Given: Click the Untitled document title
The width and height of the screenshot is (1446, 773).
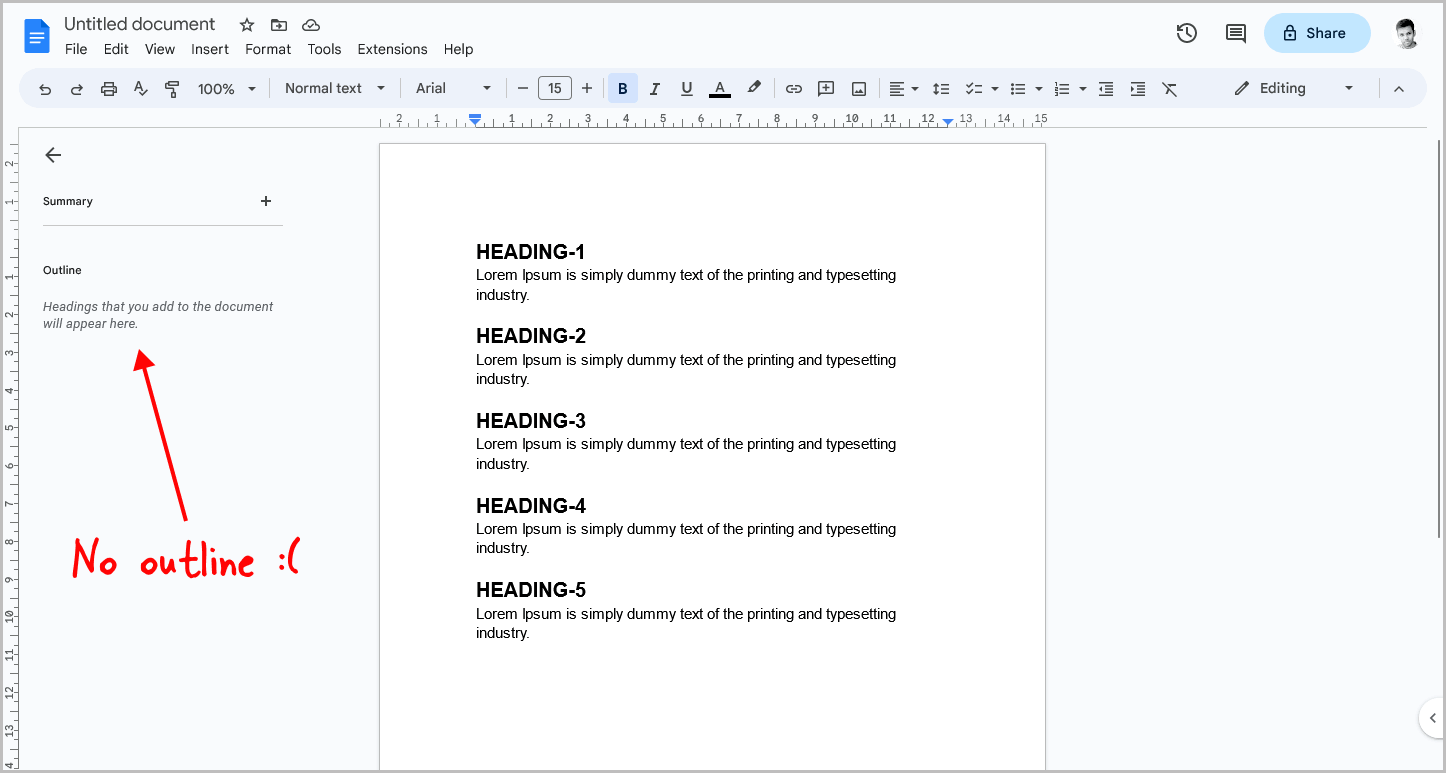Looking at the screenshot, I should tap(139, 24).
